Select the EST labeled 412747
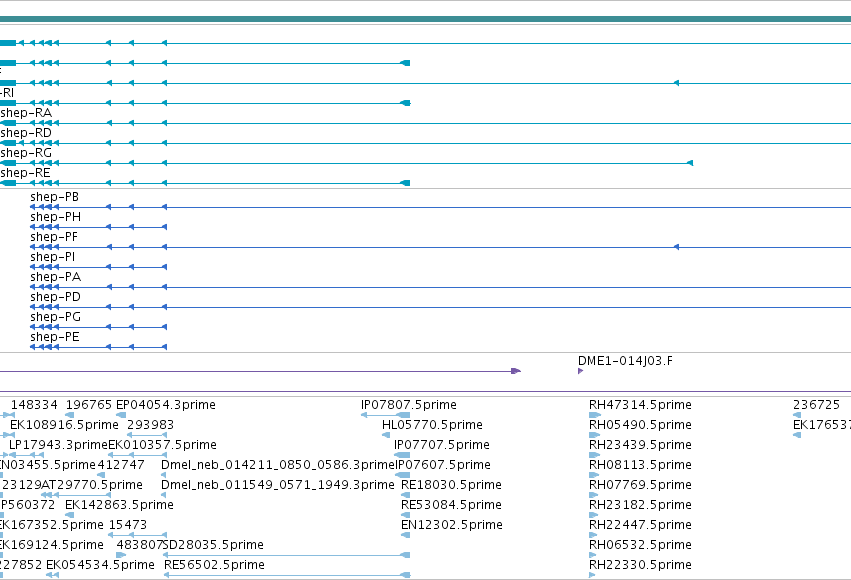This screenshot has width=851, height=580. click(121, 465)
